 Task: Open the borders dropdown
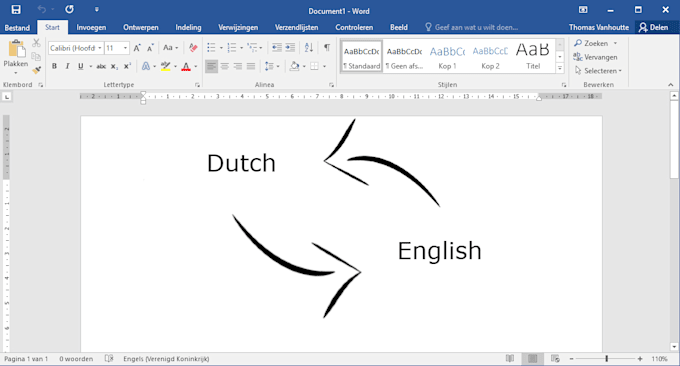point(324,66)
